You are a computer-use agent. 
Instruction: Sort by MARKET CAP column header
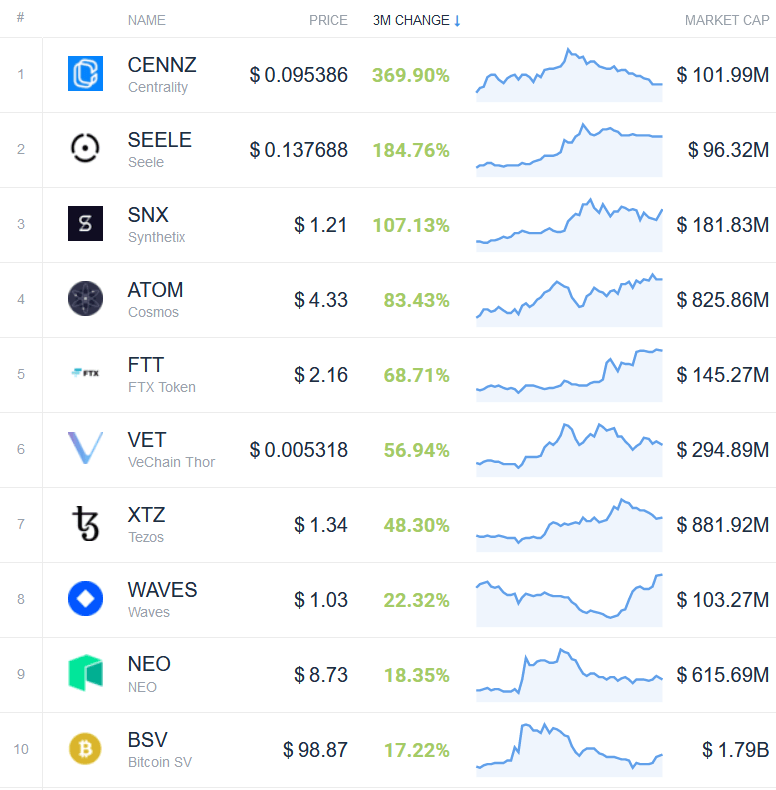coord(727,20)
